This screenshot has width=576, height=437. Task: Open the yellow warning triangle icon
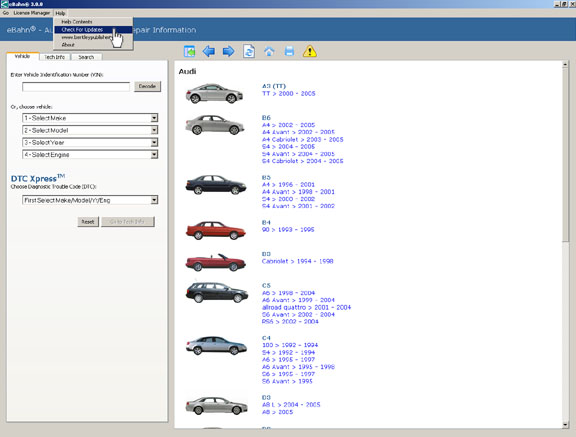[310, 51]
